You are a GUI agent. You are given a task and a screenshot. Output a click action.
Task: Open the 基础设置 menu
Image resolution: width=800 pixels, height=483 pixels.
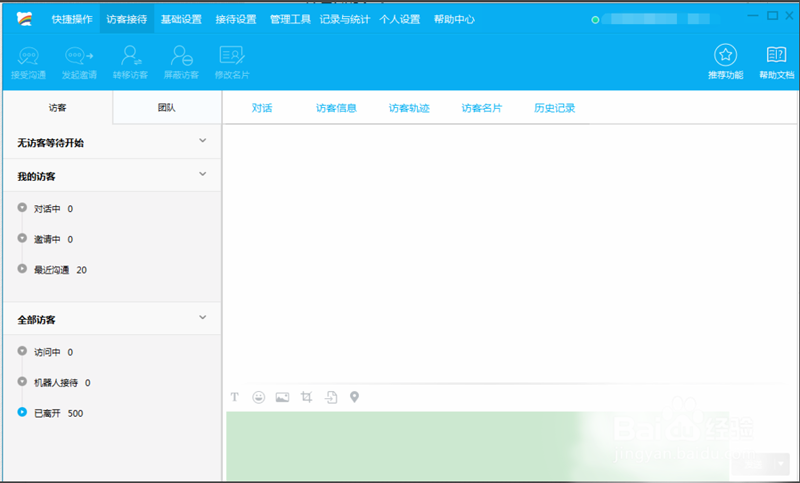coord(181,19)
